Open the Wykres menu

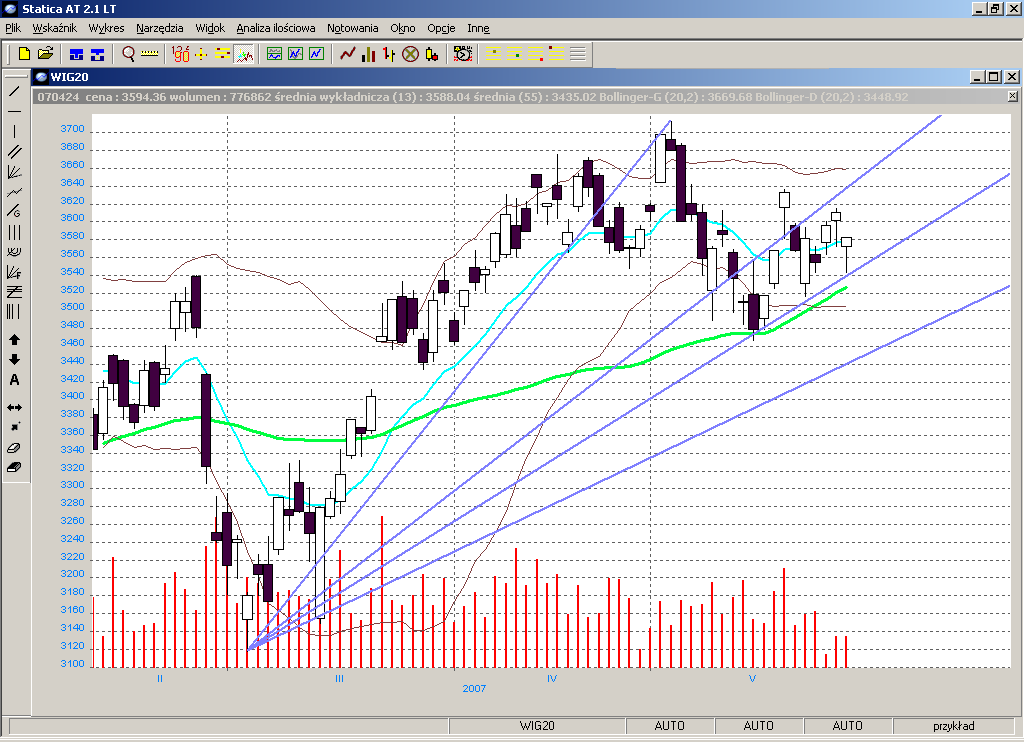[106, 28]
